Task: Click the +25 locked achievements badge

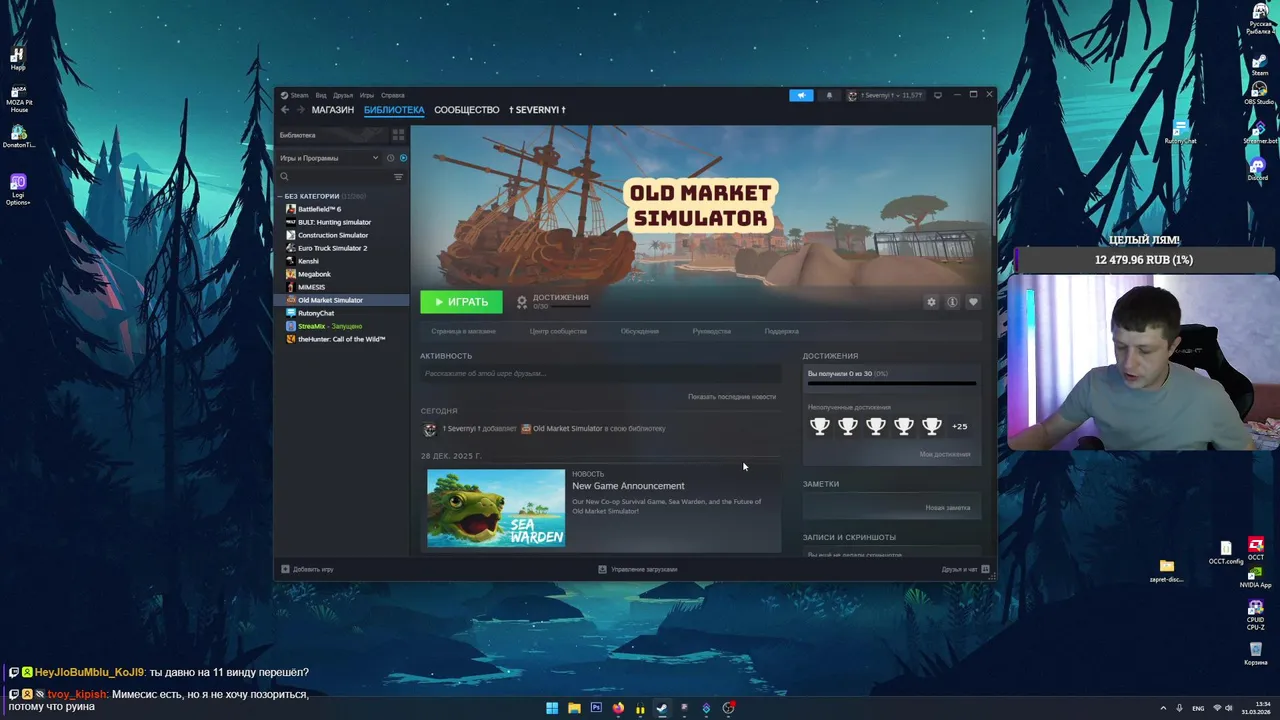Action: (x=960, y=426)
